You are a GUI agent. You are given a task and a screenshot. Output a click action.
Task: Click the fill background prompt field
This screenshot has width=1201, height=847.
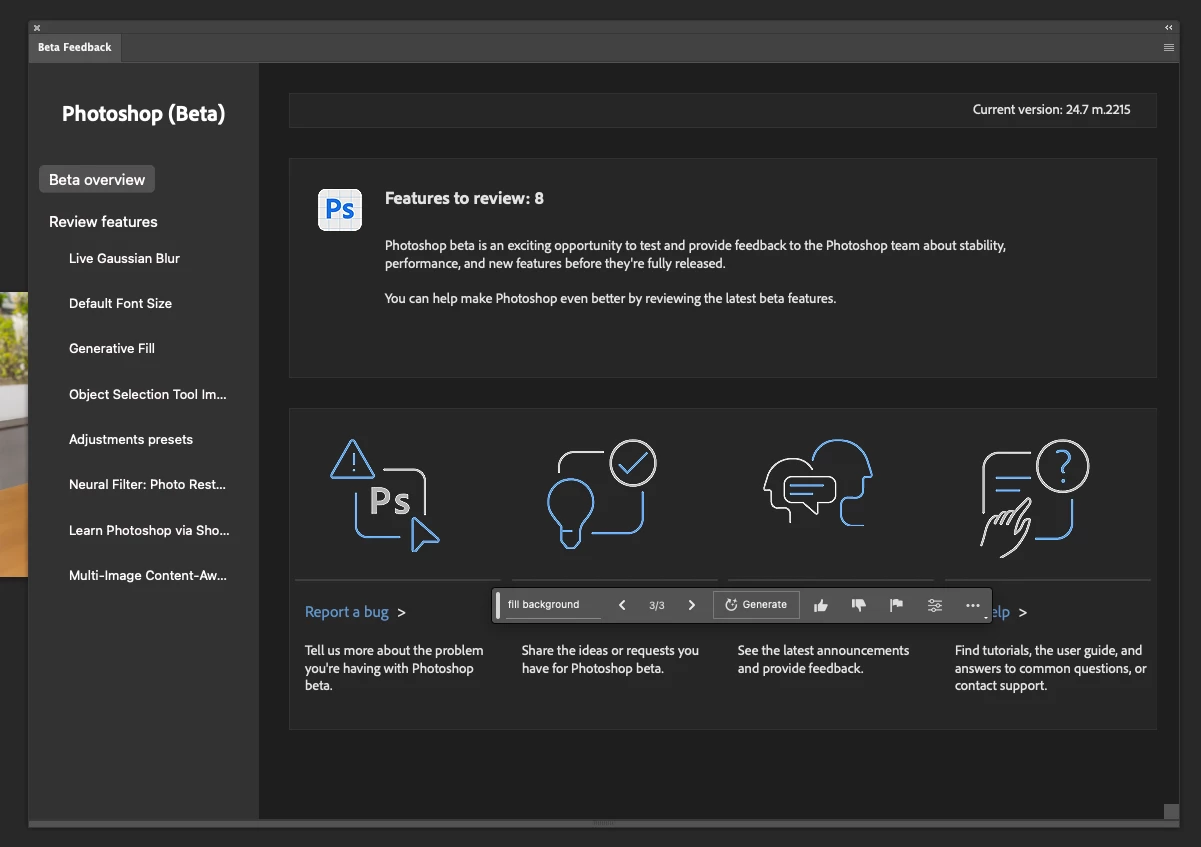click(x=553, y=605)
